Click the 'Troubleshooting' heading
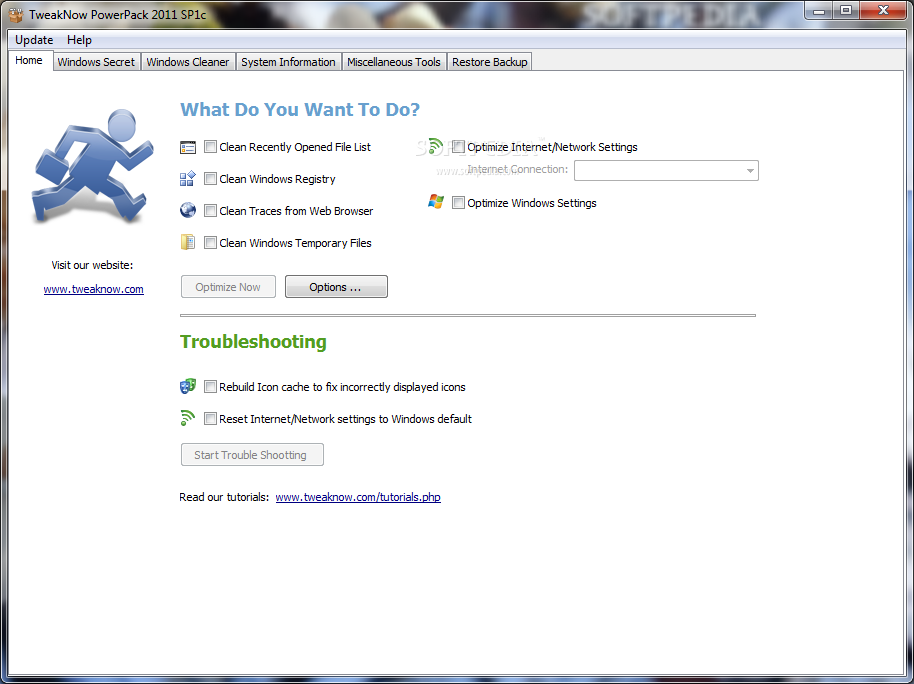This screenshot has width=914, height=684. coord(253,342)
